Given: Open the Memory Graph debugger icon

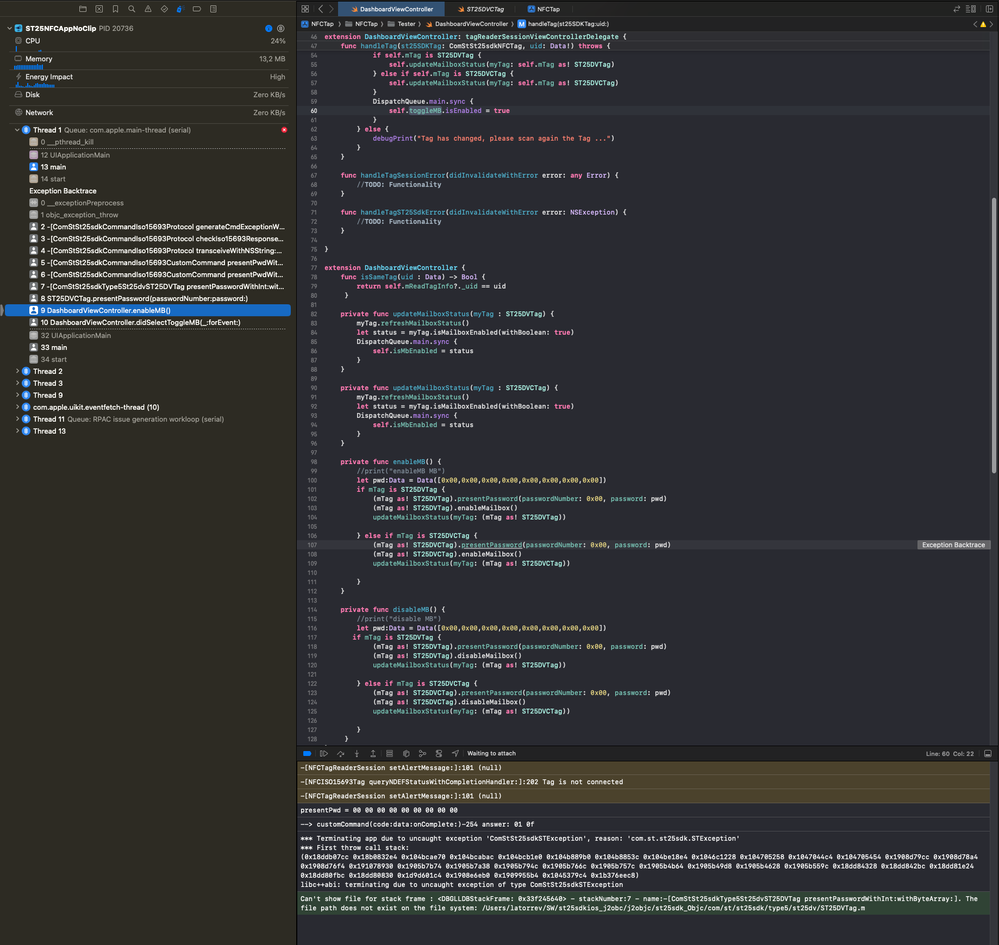Looking at the screenshot, I should click(x=423, y=753).
